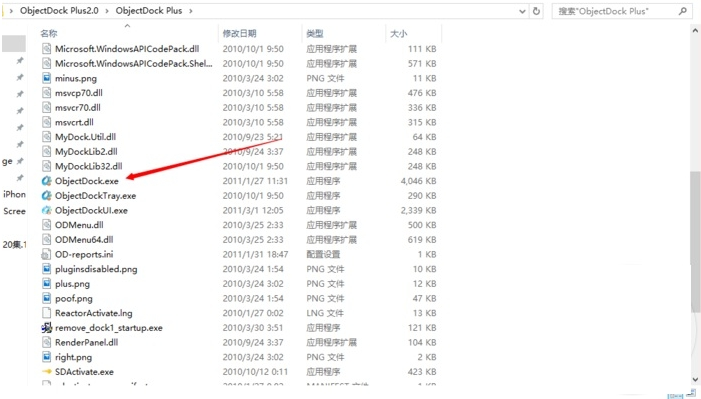Select the msvcrt.dll file name
This screenshot has height=399, width=701.
pyautogui.click(x=74, y=122)
